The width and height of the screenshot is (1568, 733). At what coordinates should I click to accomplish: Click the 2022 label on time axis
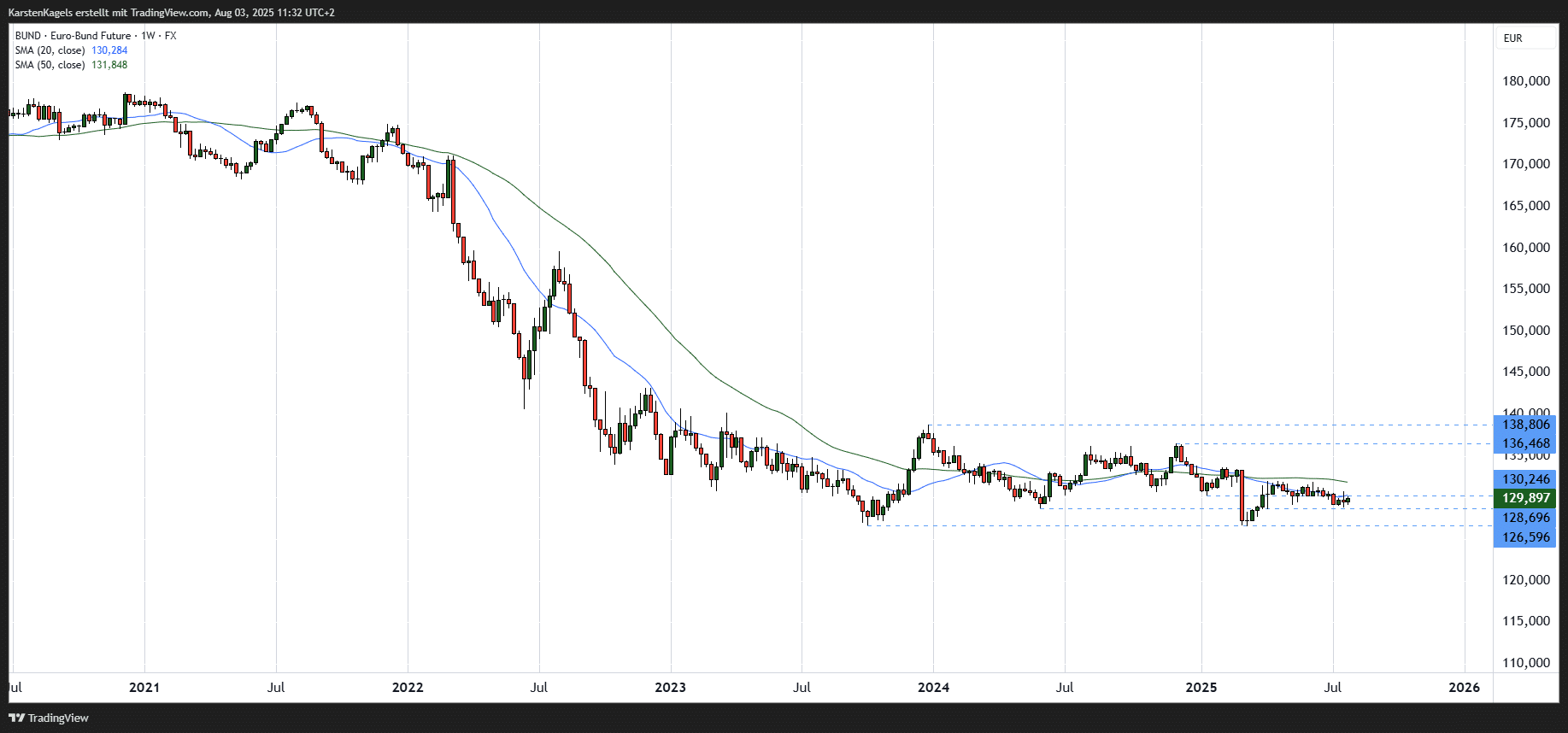click(x=408, y=688)
